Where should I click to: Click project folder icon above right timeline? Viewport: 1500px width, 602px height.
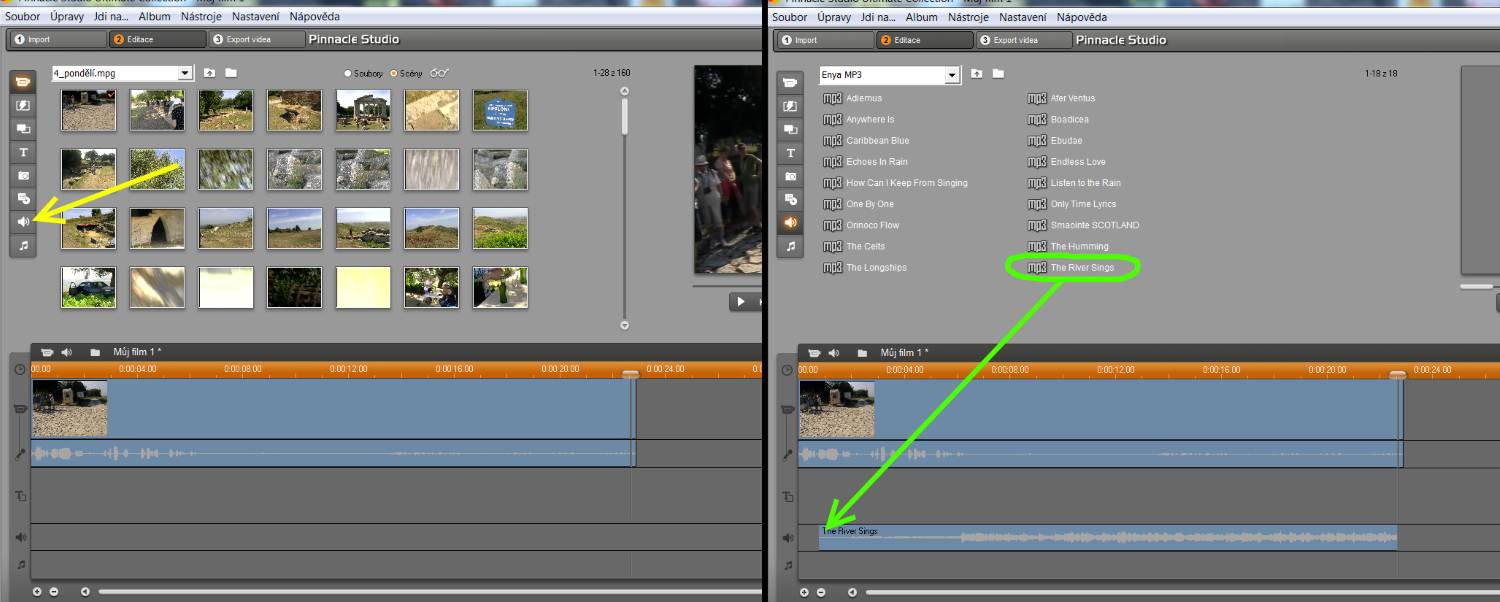[x=862, y=353]
